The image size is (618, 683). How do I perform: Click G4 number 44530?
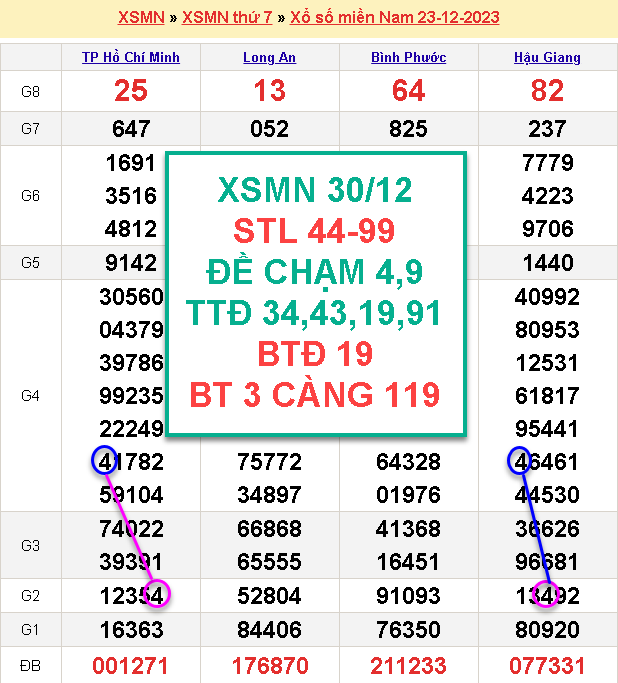click(547, 495)
